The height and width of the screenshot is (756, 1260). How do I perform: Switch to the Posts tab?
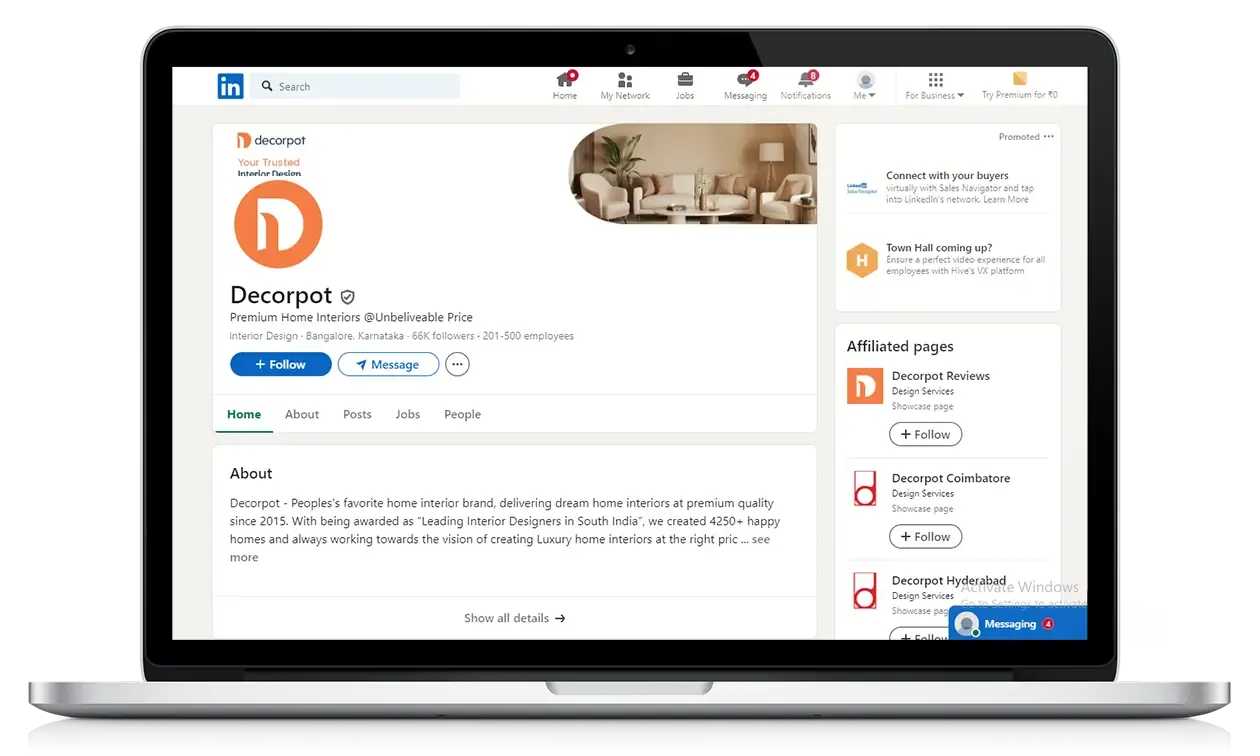(x=357, y=414)
